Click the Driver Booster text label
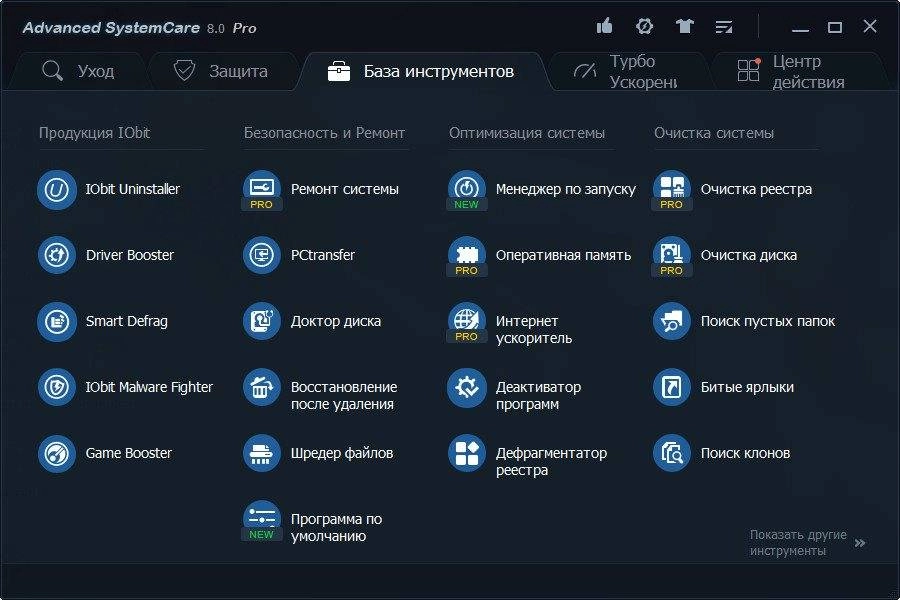This screenshot has height=600, width=900. pos(130,255)
